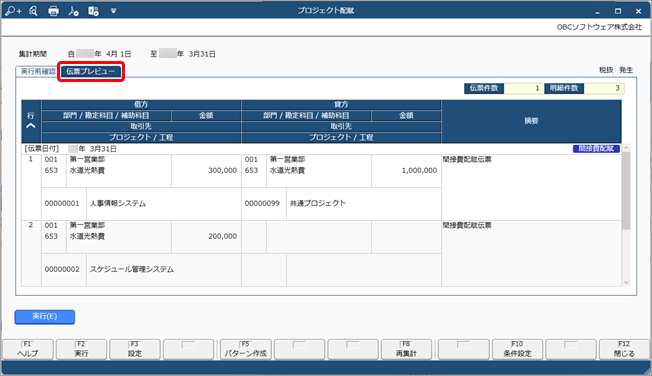Image resolution: width=652 pixels, height=376 pixels.
Task: Click the F5 パターン作成 button
Action: [x=246, y=349]
